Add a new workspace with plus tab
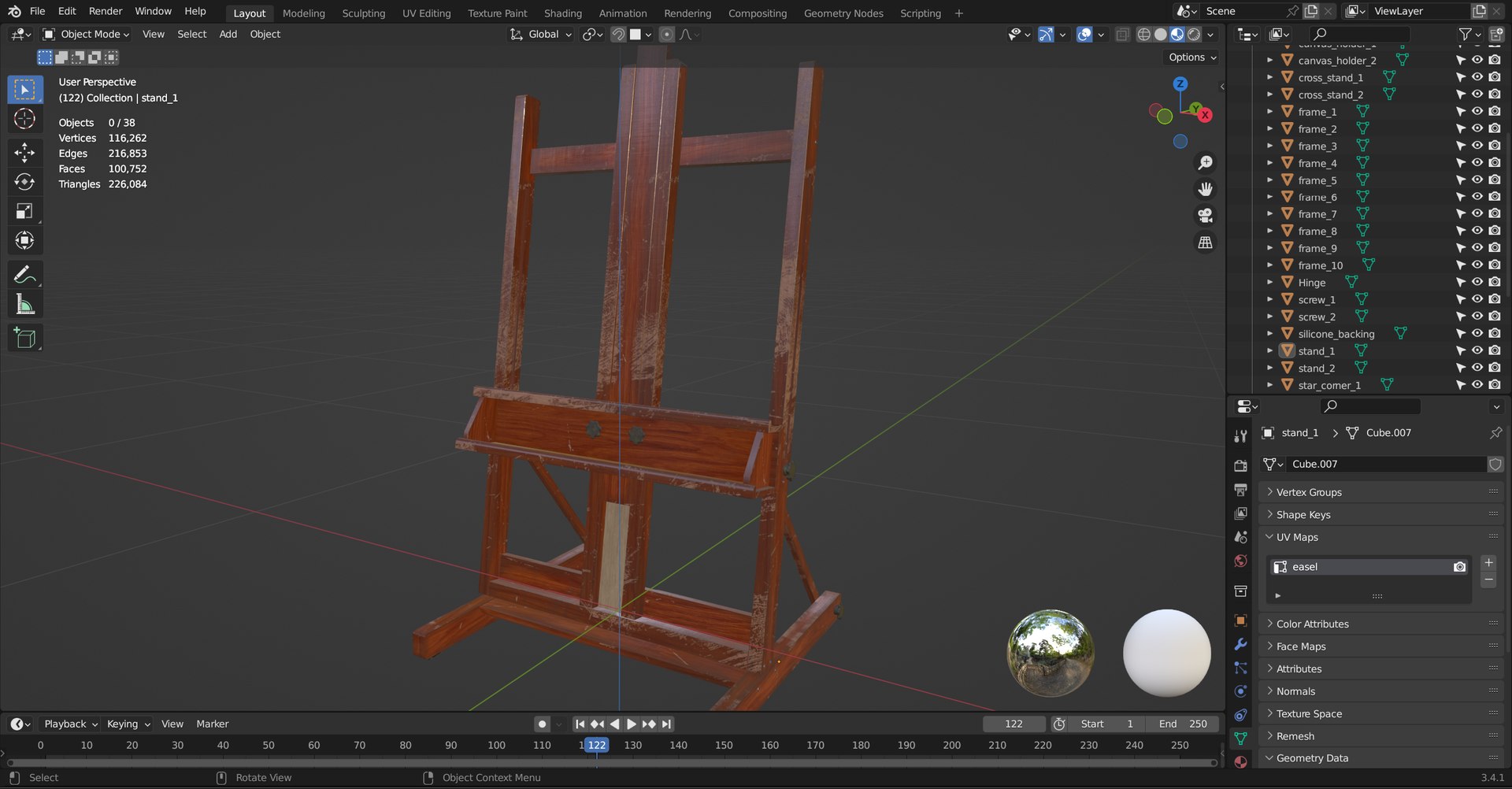 [x=958, y=13]
